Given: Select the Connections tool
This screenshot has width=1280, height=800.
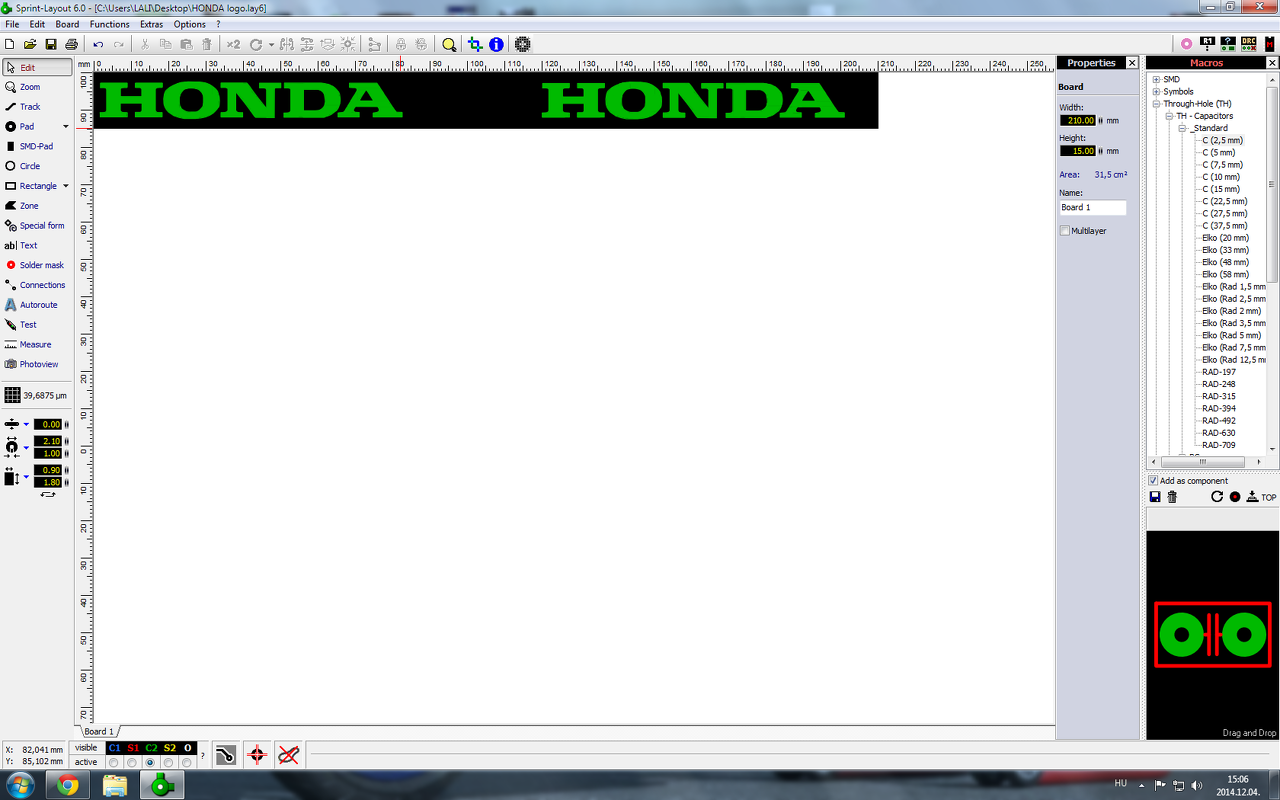Looking at the screenshot, I should (37, 285).
